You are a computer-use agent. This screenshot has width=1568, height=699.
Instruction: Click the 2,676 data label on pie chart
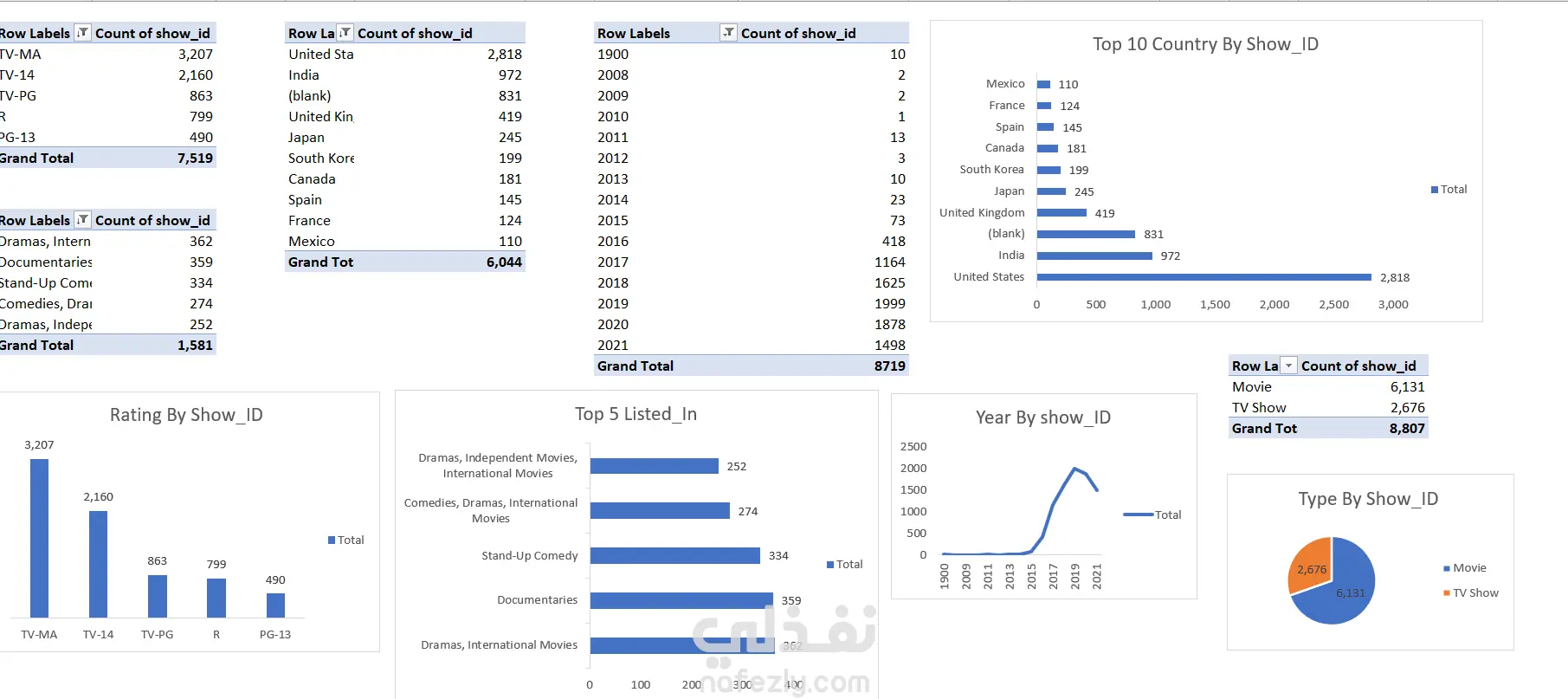(x=1312, y=570)
